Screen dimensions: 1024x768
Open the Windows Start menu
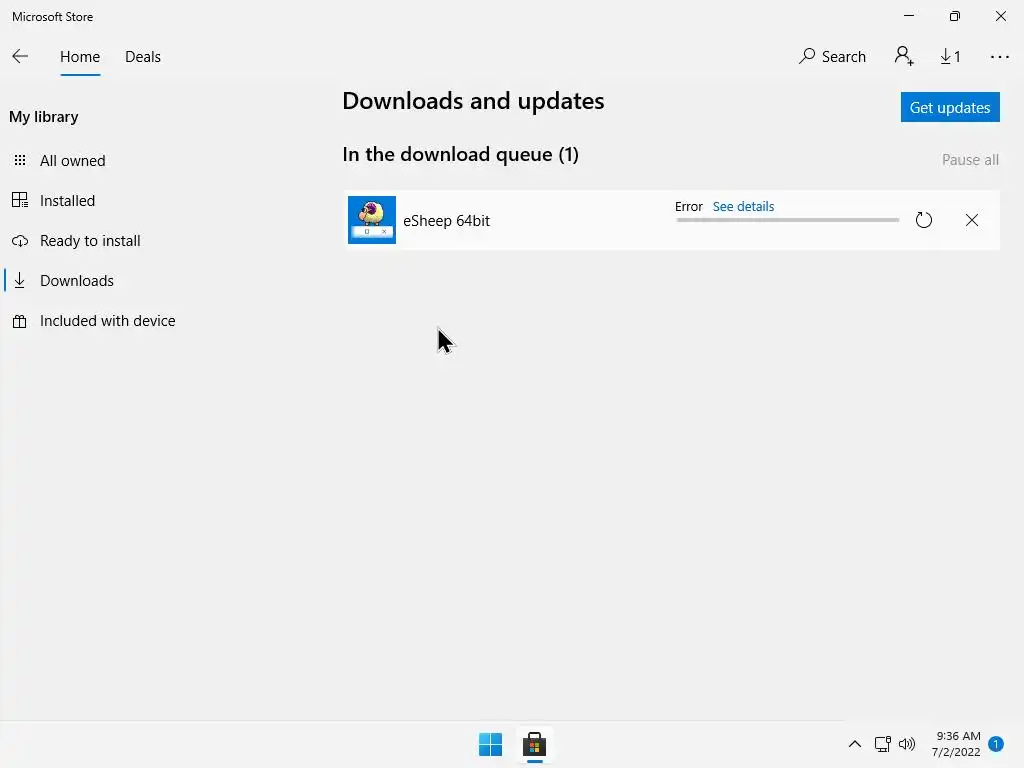(490, 744)
